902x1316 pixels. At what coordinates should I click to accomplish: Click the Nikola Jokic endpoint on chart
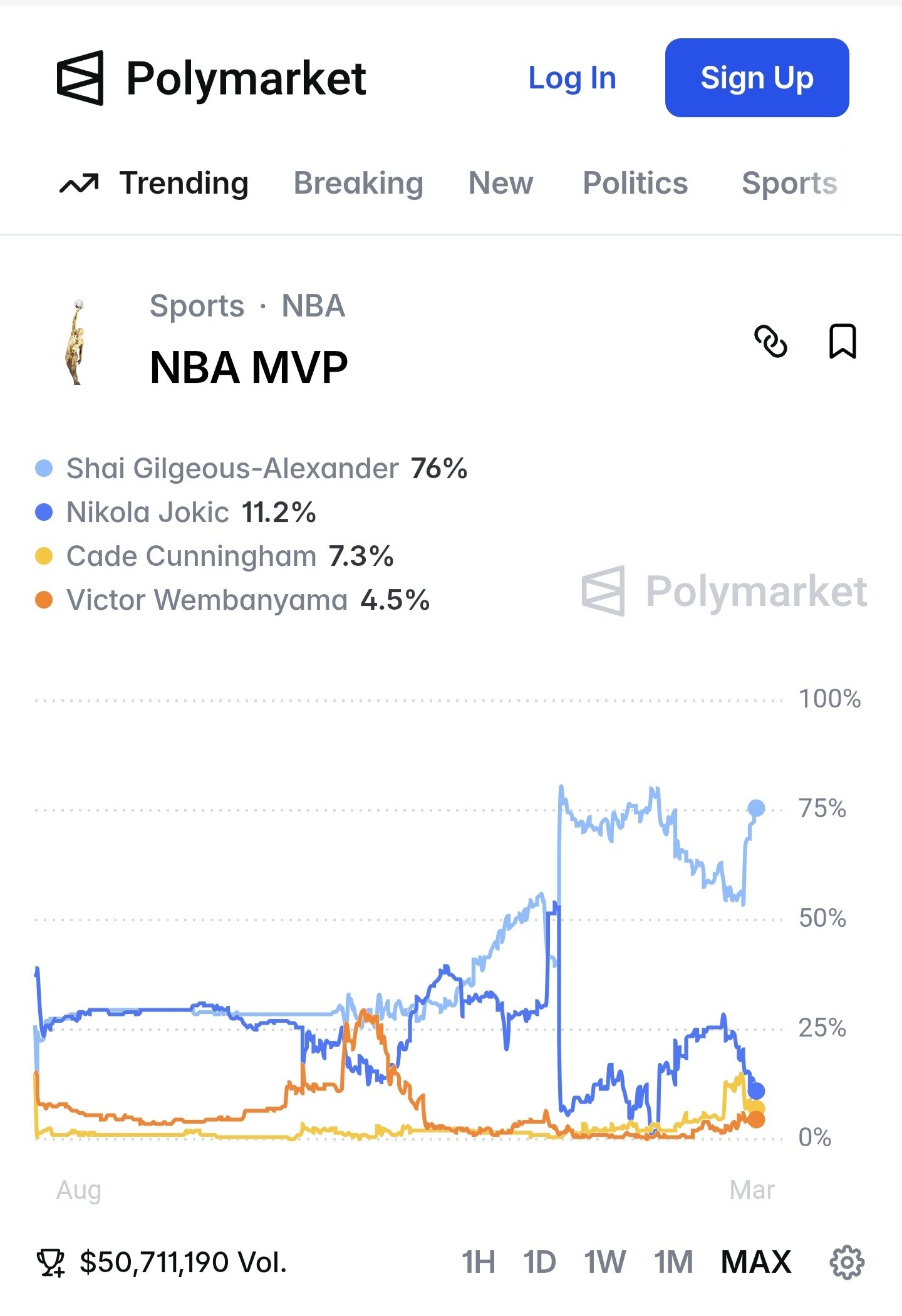(x=756, y=1091)
